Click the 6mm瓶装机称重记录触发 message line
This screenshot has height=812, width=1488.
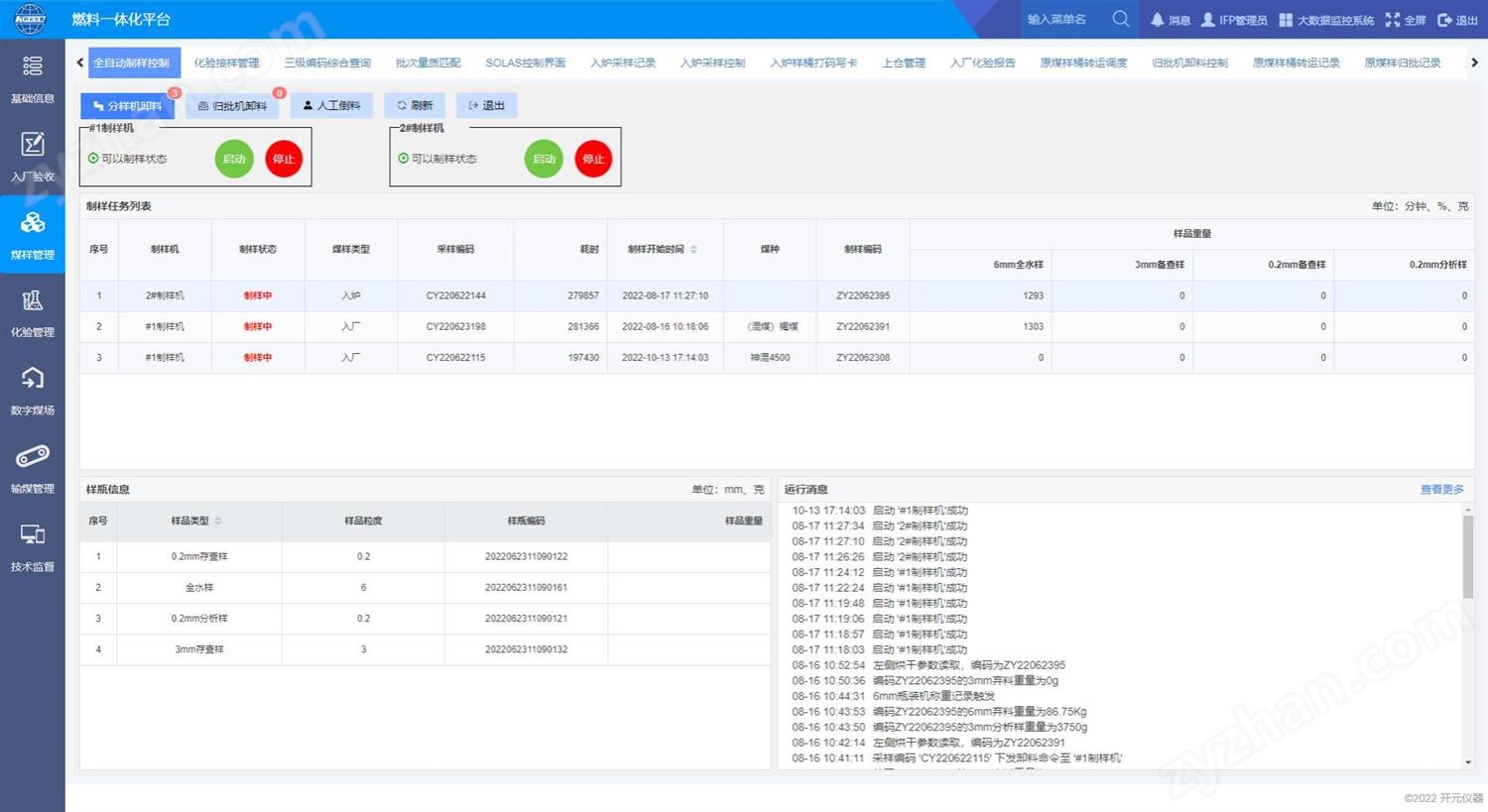(893, 696)
